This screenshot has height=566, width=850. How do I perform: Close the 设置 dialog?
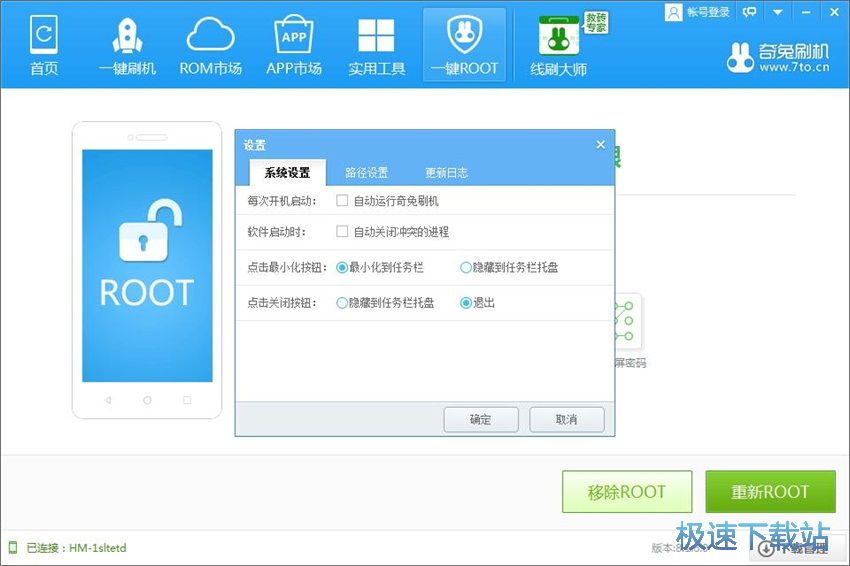[601, 145]
